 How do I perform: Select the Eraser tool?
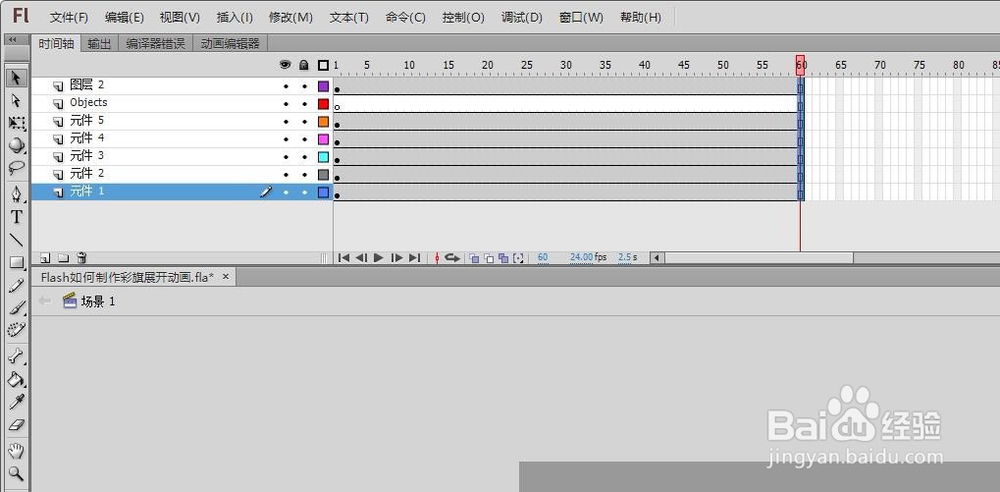tap(16, 424)
